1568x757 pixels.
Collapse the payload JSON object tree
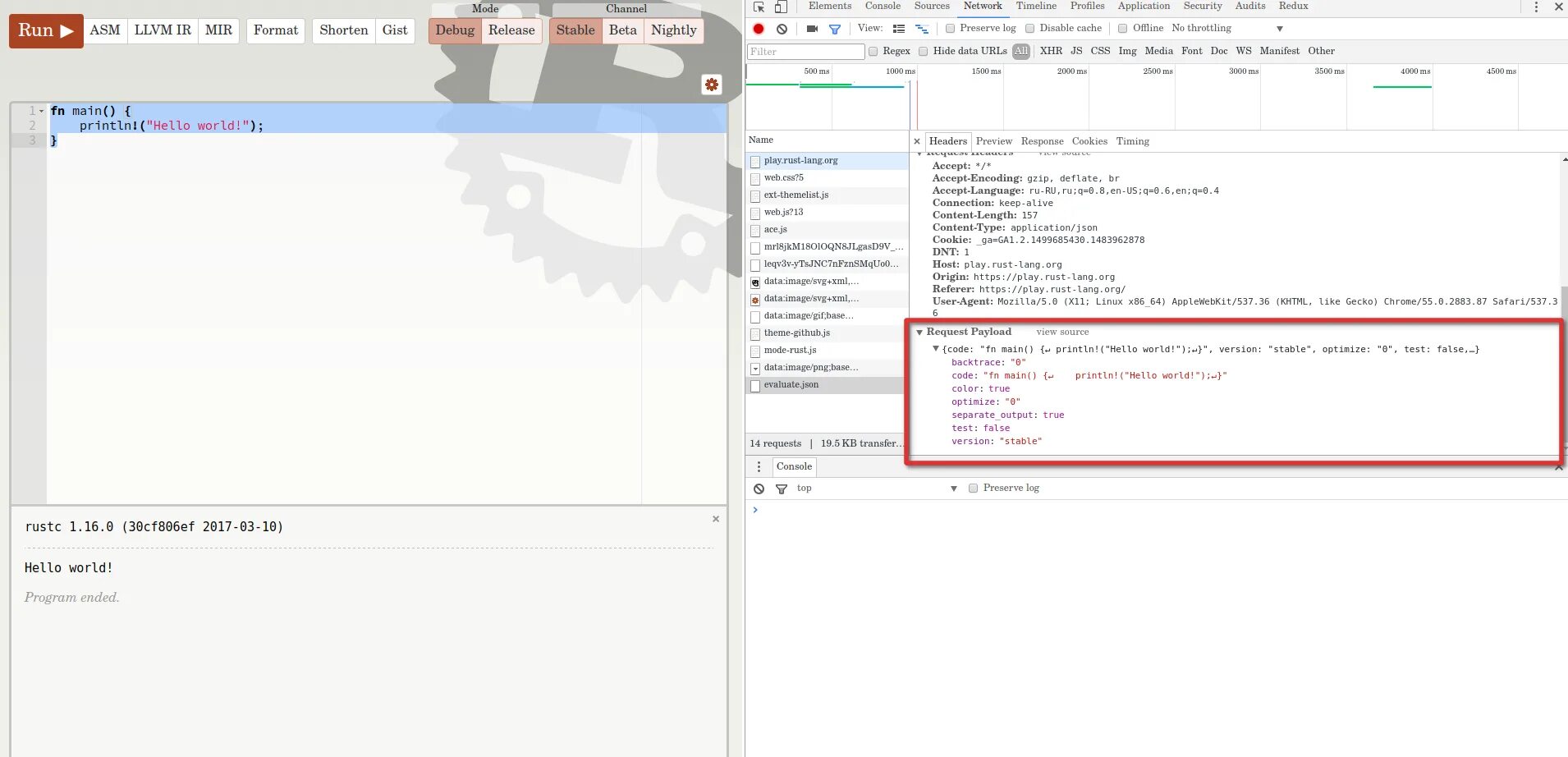(x=935, y=349)
